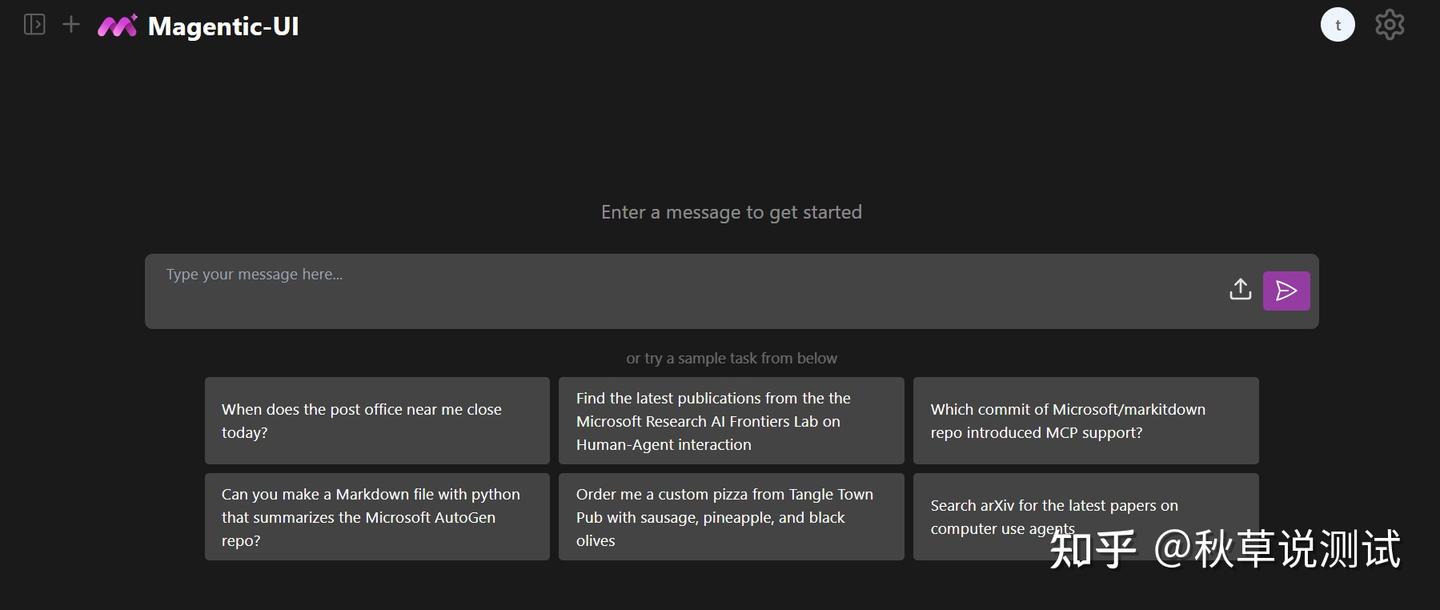This screenshot has height=610, width=1440.
Task: Select the AI Frontiers Lab publications task
Action: click(731, 420)
